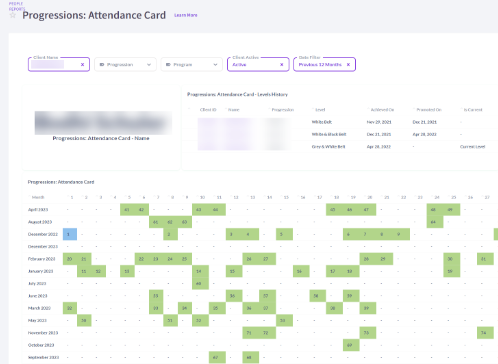
Task: Sort by the Promoted On column header
Action: click(x=429, y=110)
